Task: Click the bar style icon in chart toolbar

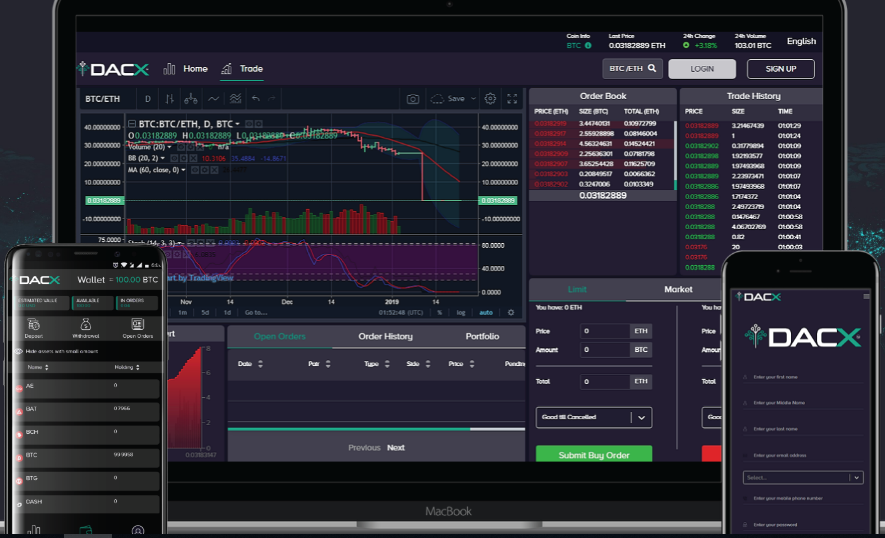Action: 169,99
